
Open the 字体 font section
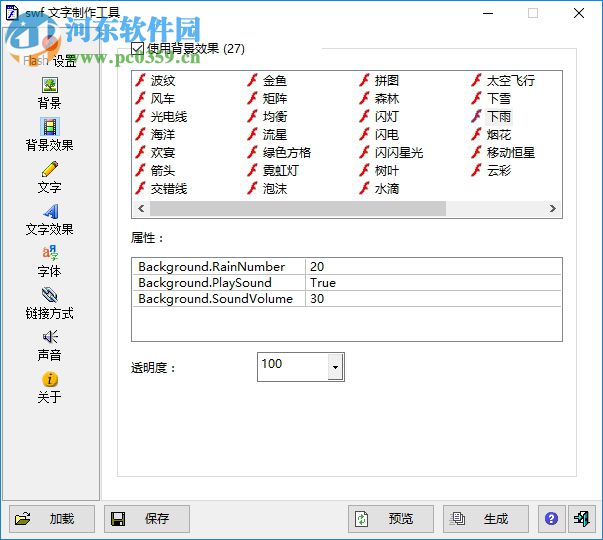(50, 262)
